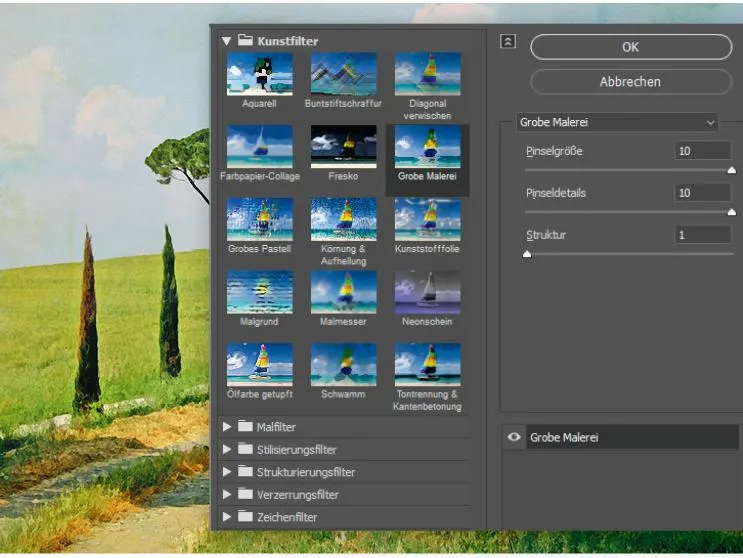The image size is (743, 558).
Task: Click the Struktur slider handle
Action: 527,254
